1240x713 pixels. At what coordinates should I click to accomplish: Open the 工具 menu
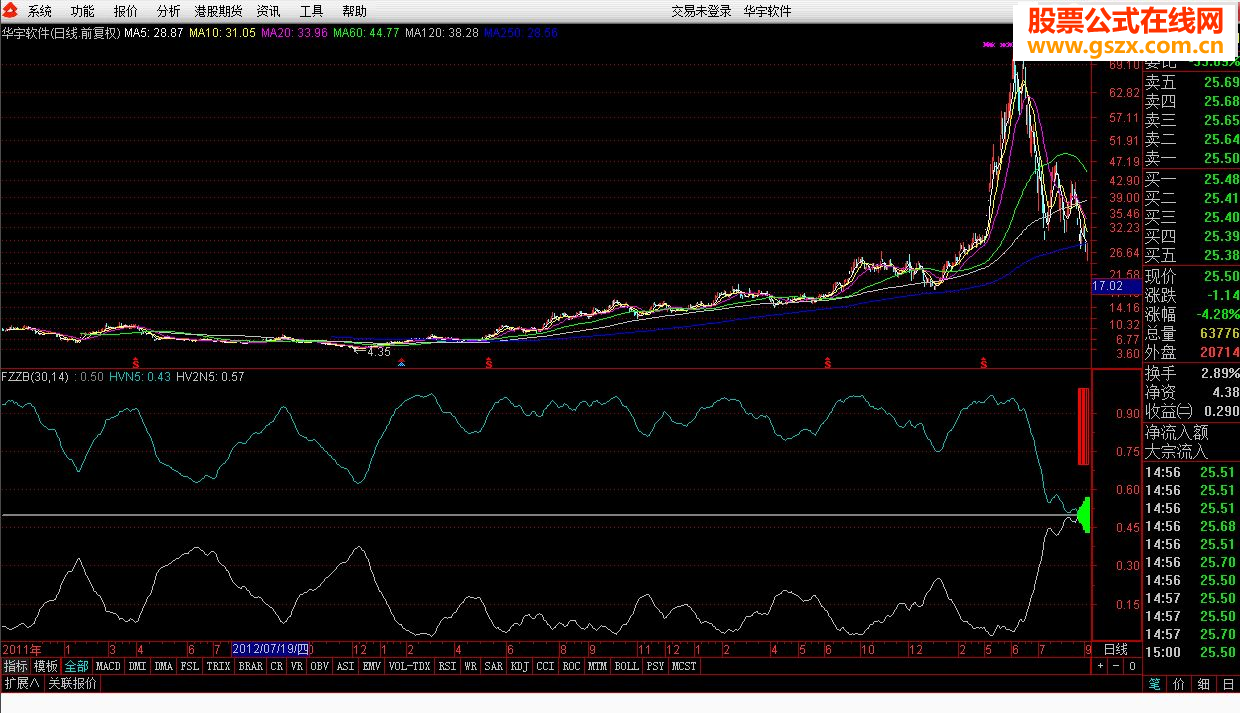tap(312, 11)
